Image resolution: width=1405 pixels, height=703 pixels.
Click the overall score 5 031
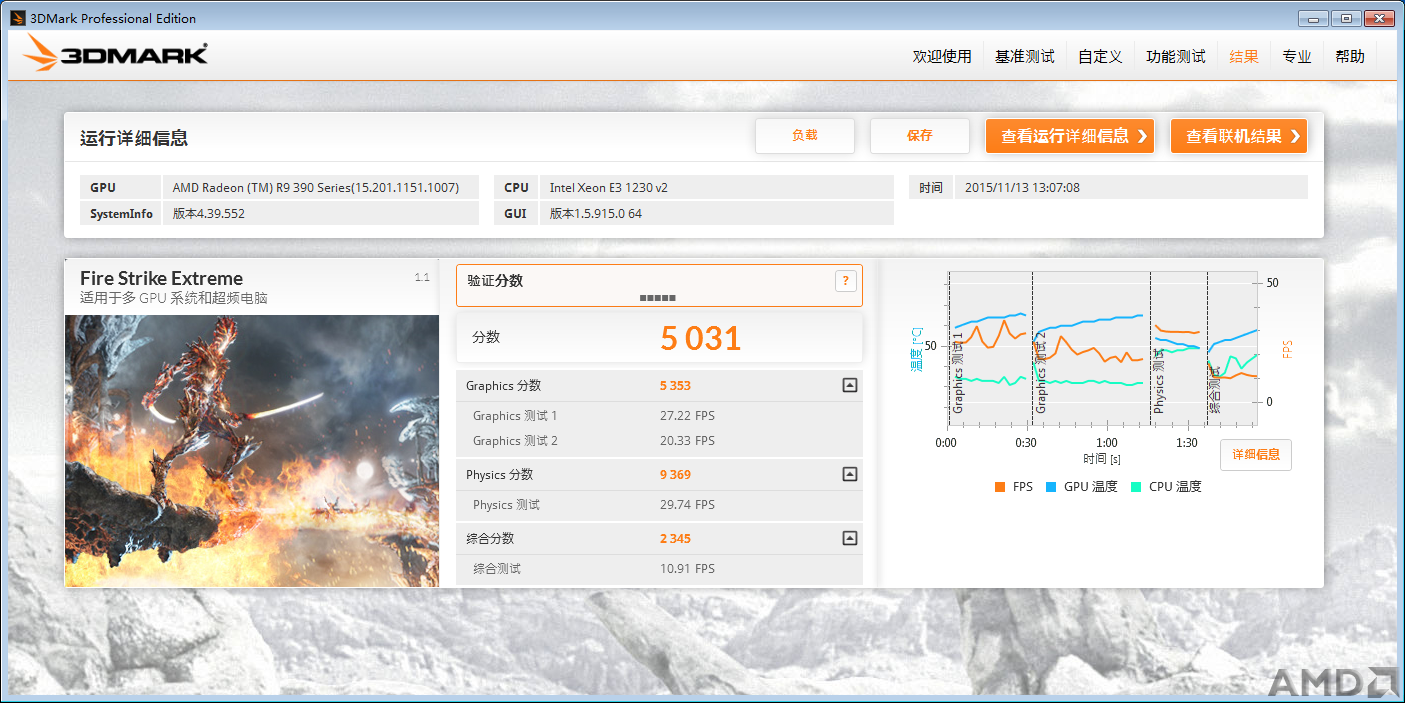click(x=700, y=338)
